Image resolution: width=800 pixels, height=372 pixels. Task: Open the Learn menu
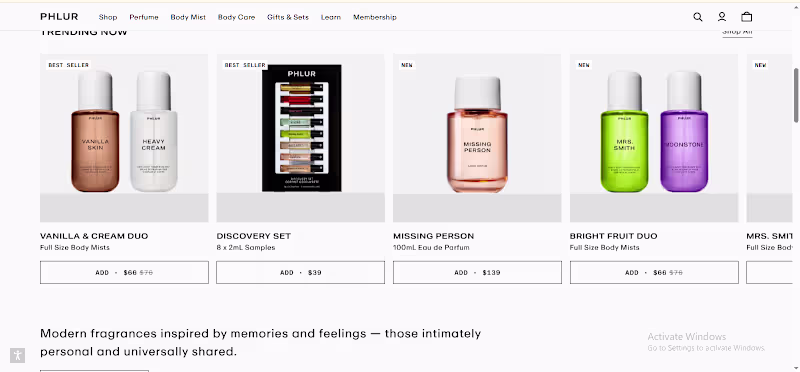[x=331, y=17]
